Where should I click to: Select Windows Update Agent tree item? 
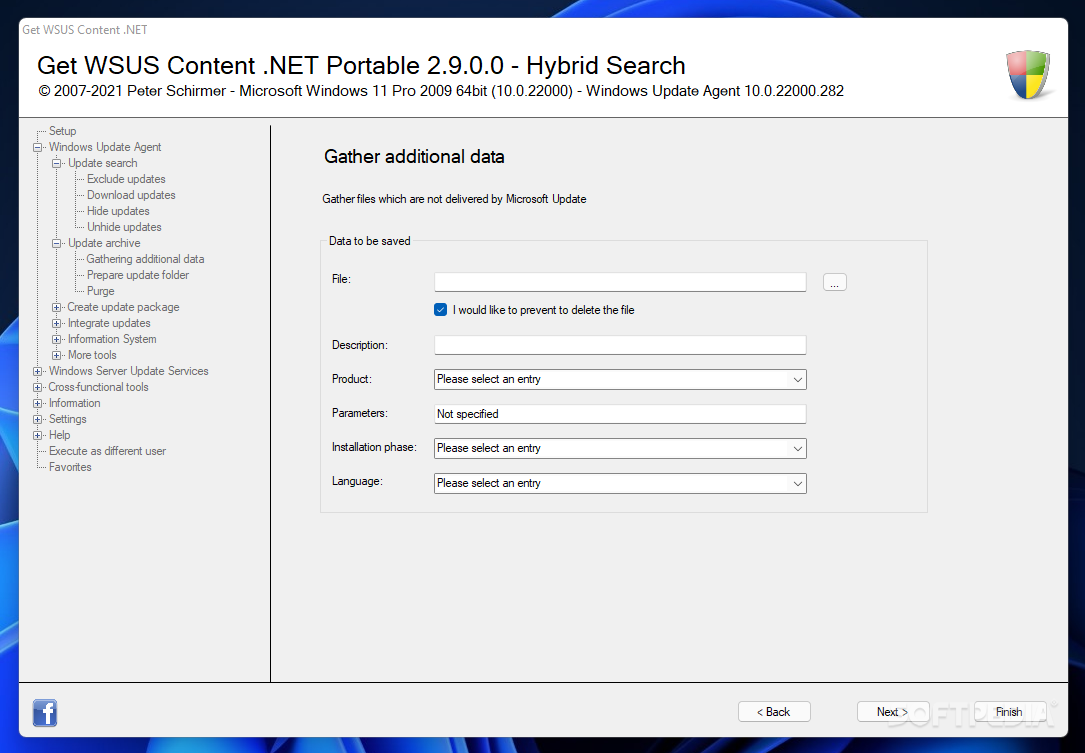coord(104,147)
